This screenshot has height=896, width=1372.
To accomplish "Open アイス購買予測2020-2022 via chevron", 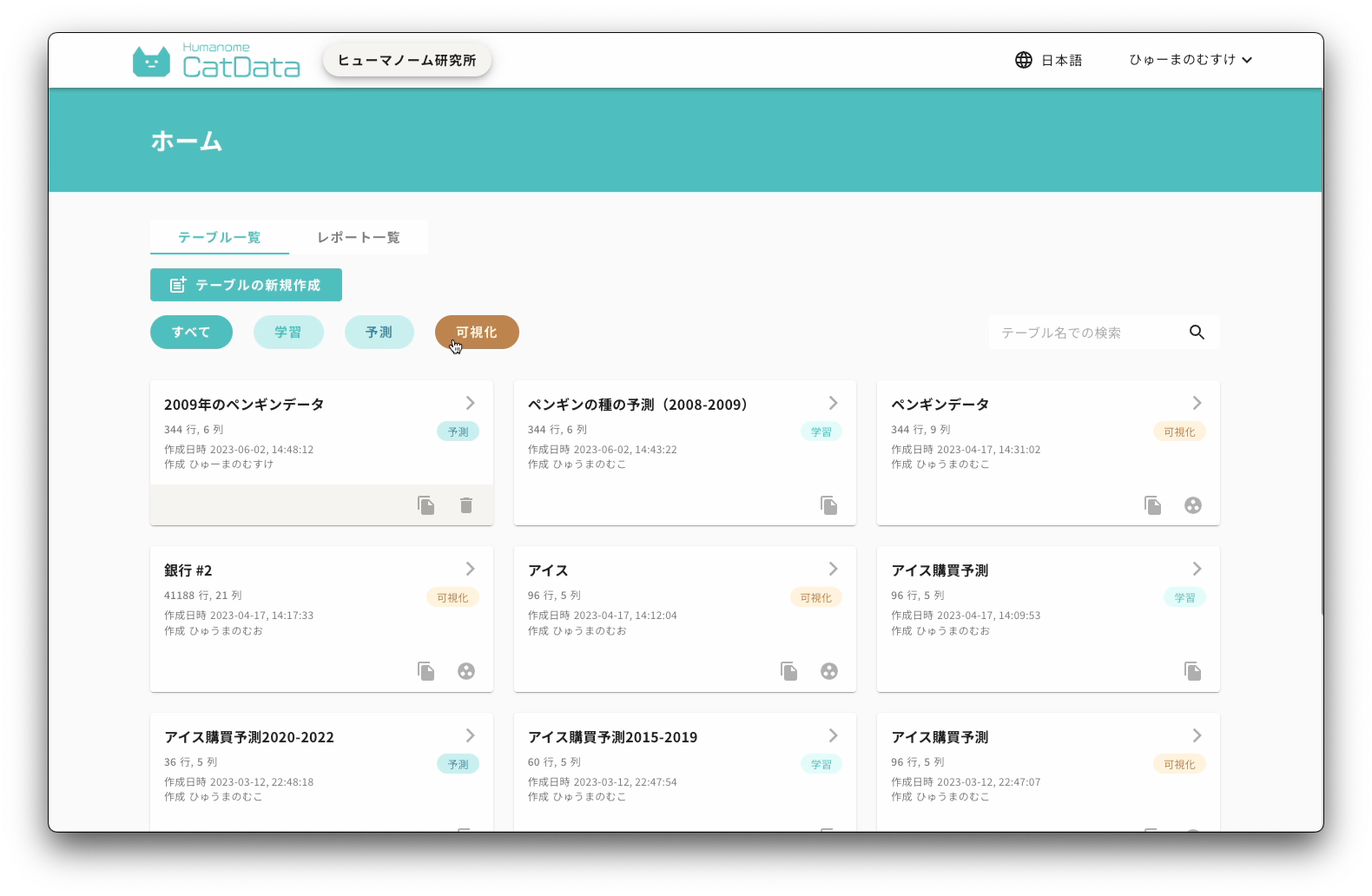I will tap(470, 735).
